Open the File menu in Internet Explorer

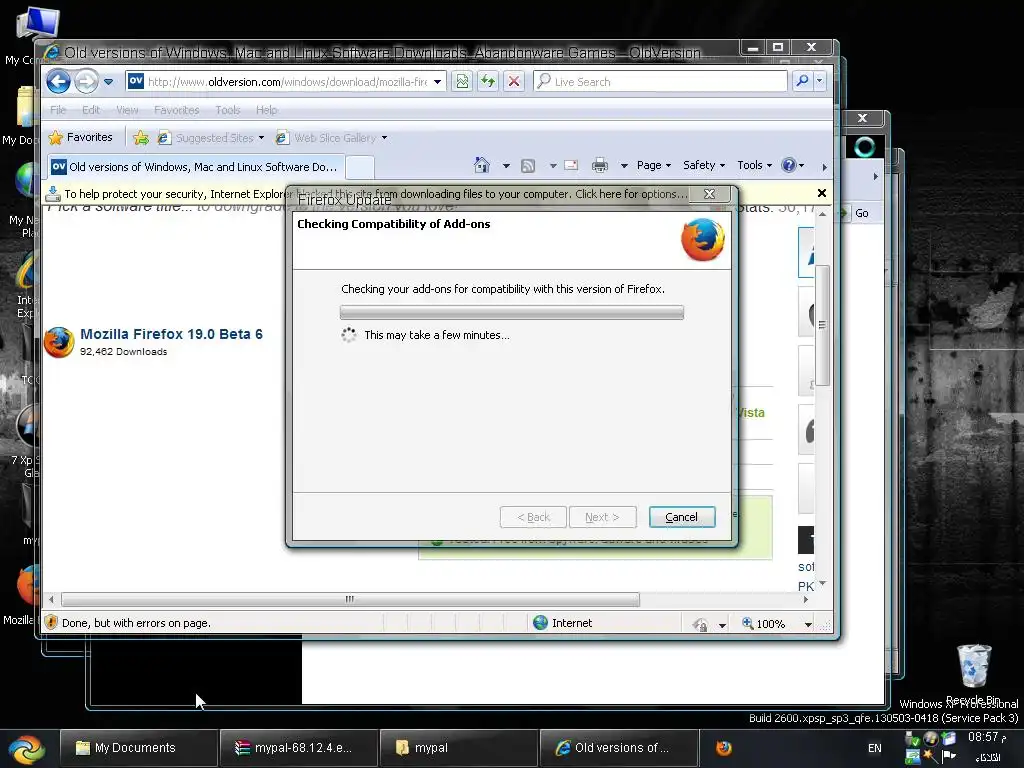point(58,110)
